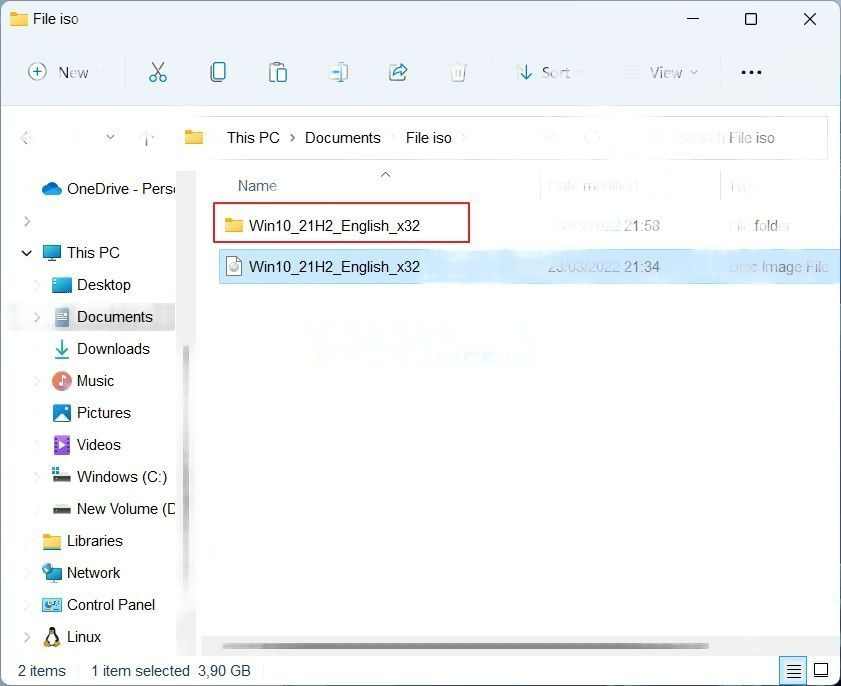This screenshot has height=686, width=841.
Task: Click the Search File iso field
Action: [735, 138]
